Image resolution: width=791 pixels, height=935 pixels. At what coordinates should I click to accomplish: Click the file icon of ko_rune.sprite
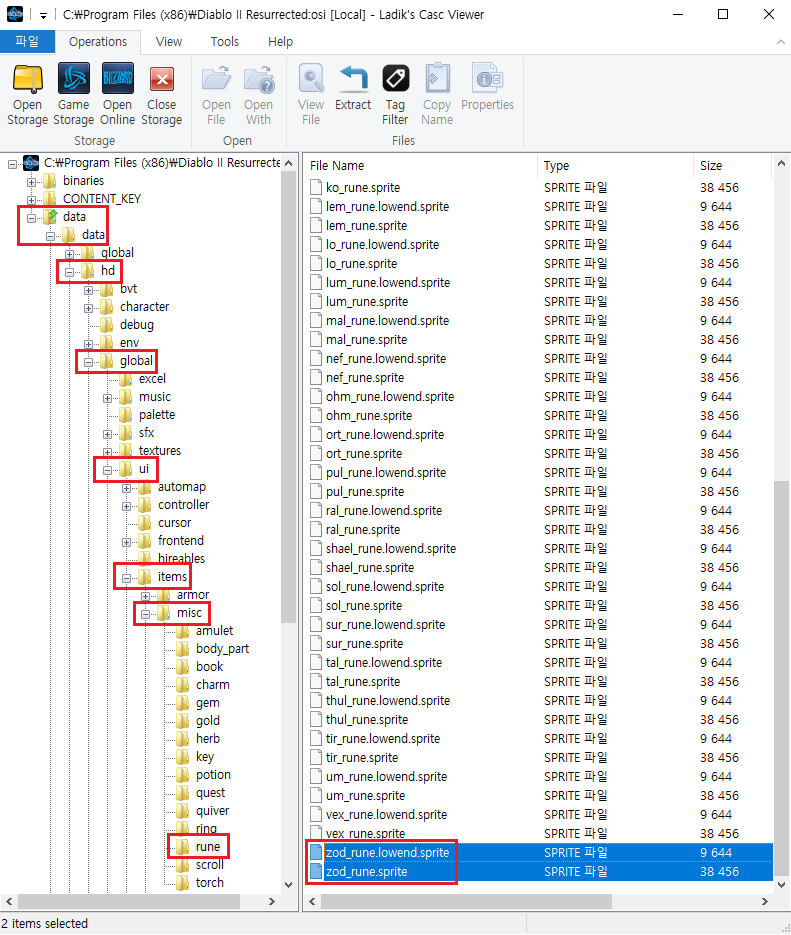click(316, 187)
